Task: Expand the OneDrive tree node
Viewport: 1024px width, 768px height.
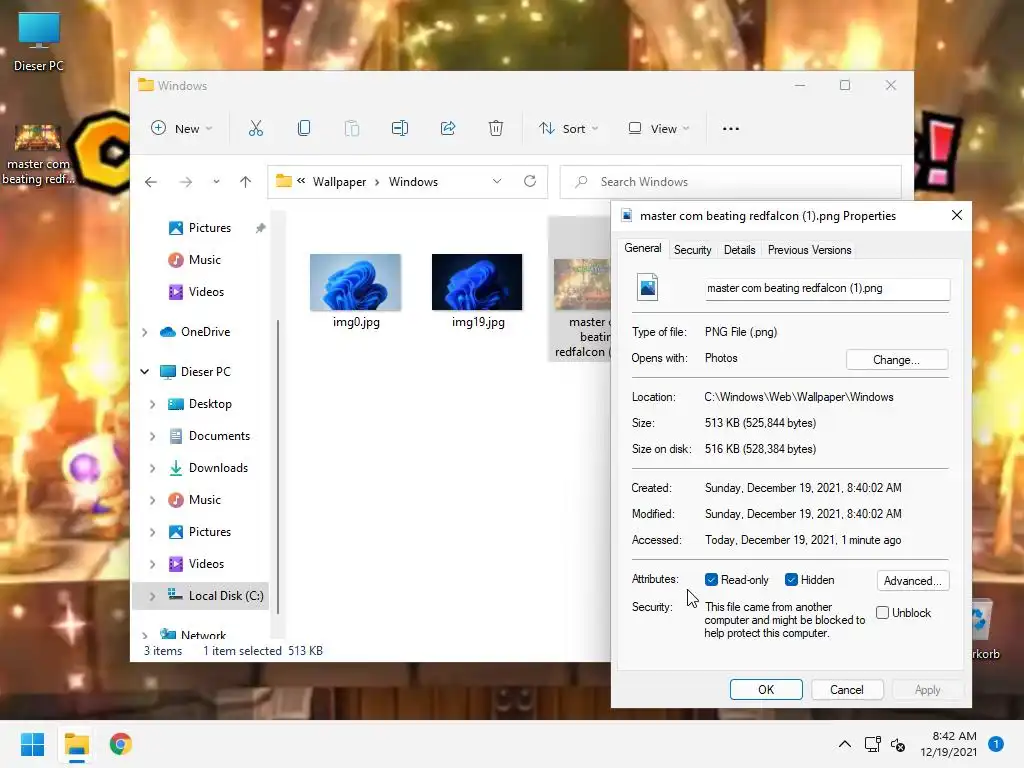Action: pos(145,332)
